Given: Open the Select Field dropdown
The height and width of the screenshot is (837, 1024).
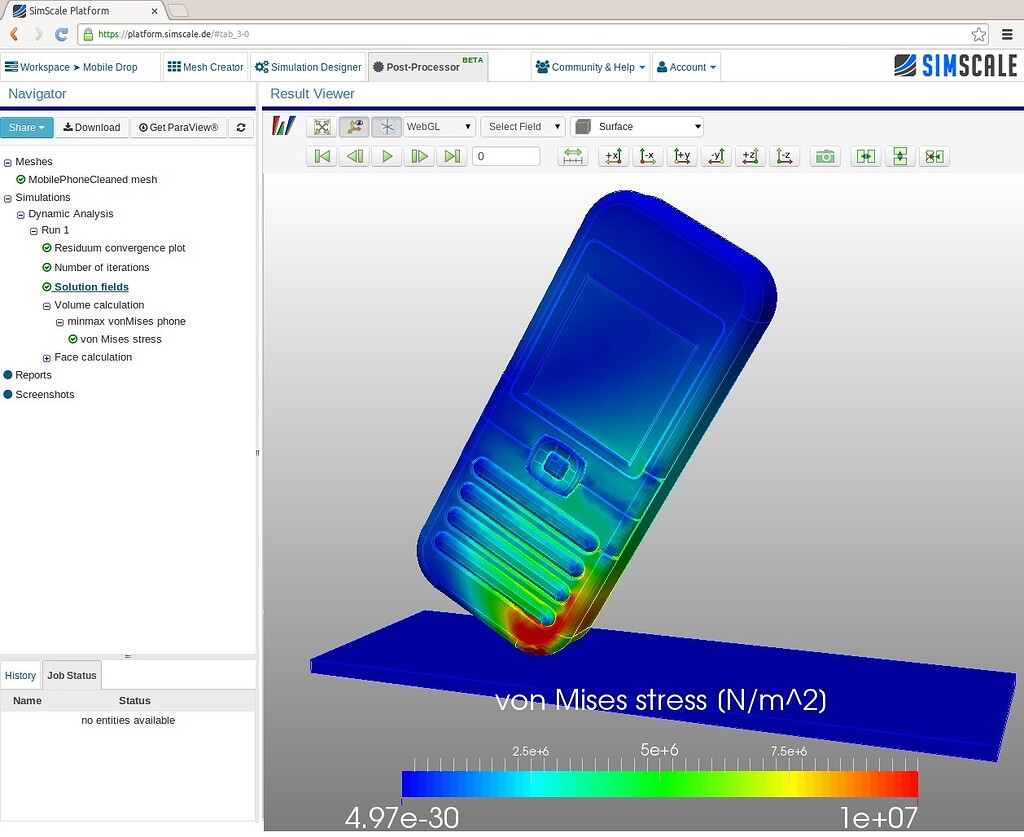Looking at the screenshot, I should tap(522, 126).
